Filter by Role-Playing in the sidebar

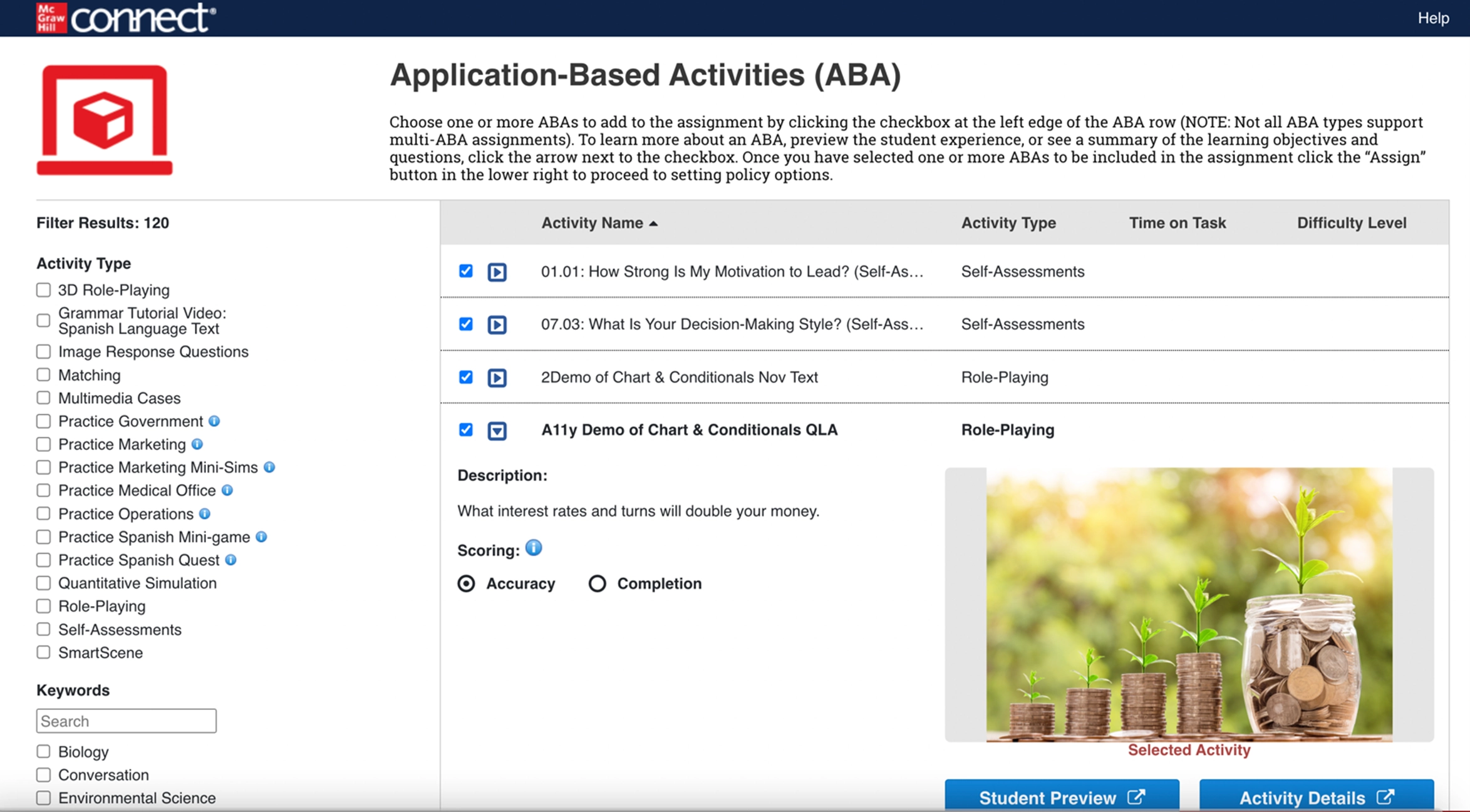pos(43,606)
